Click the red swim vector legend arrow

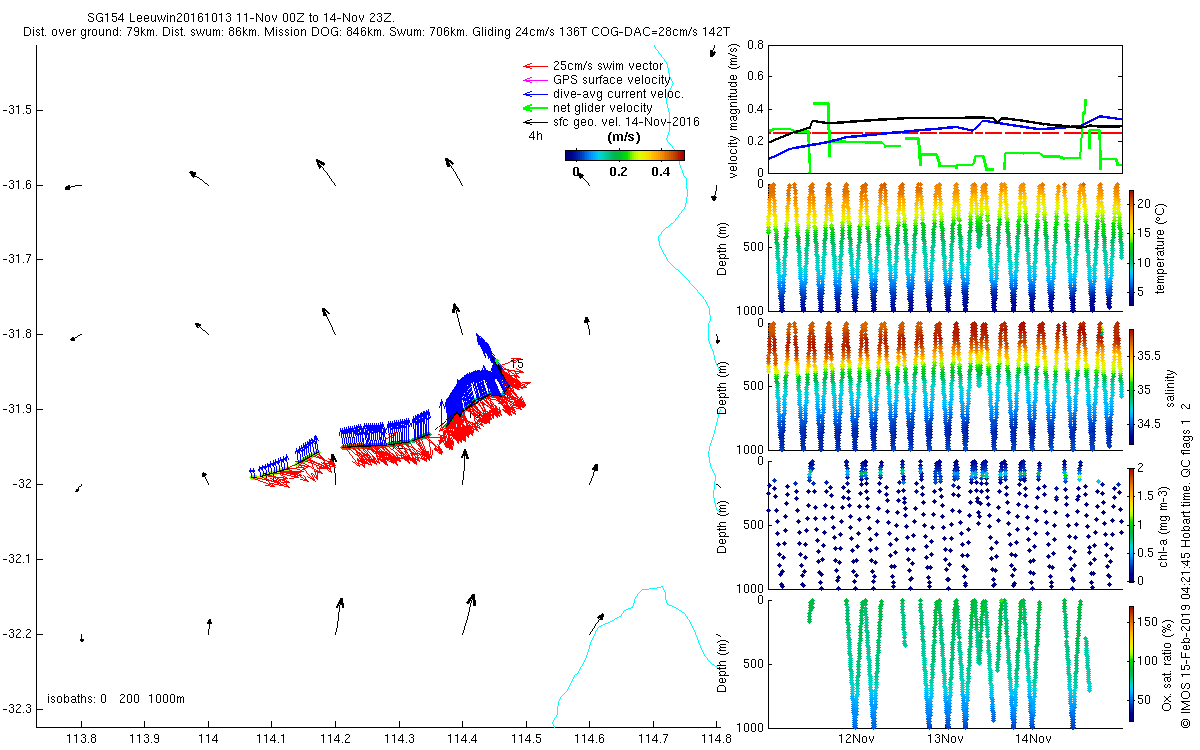click(x=533, y=66)
